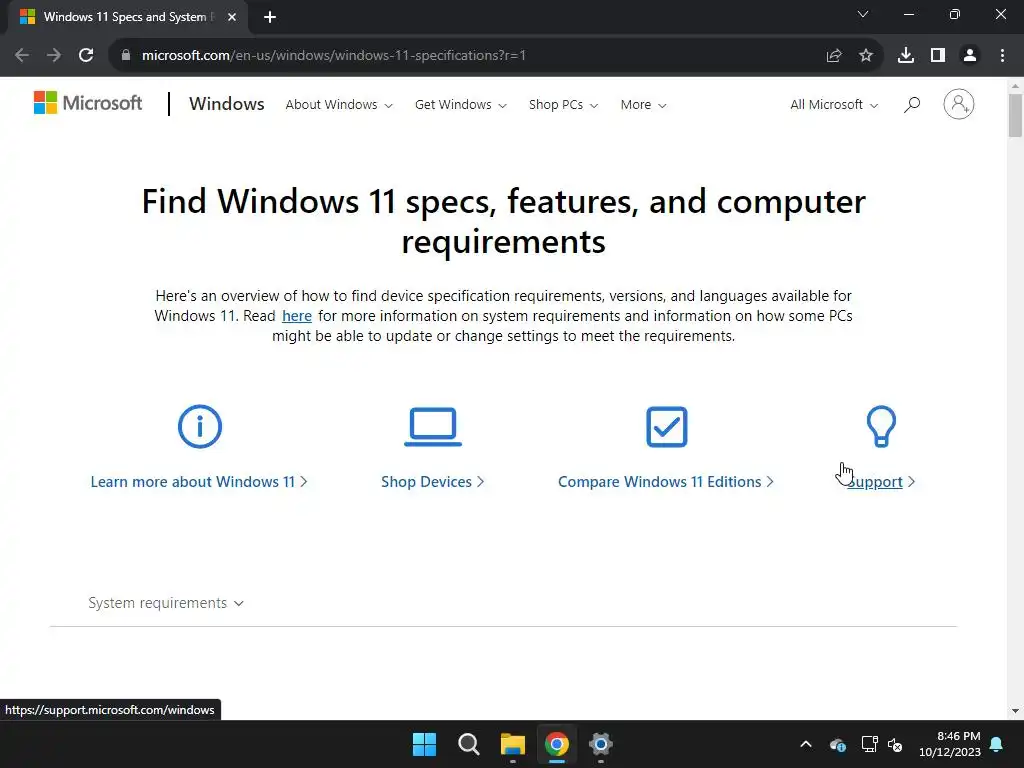
Task: Open File Explorer from taskbar
Action: point(513,744)
